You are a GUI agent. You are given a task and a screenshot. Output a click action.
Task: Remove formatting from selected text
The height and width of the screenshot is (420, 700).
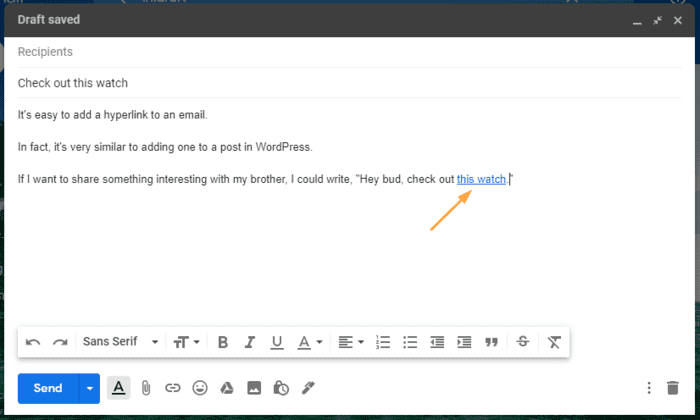(554, 342)
